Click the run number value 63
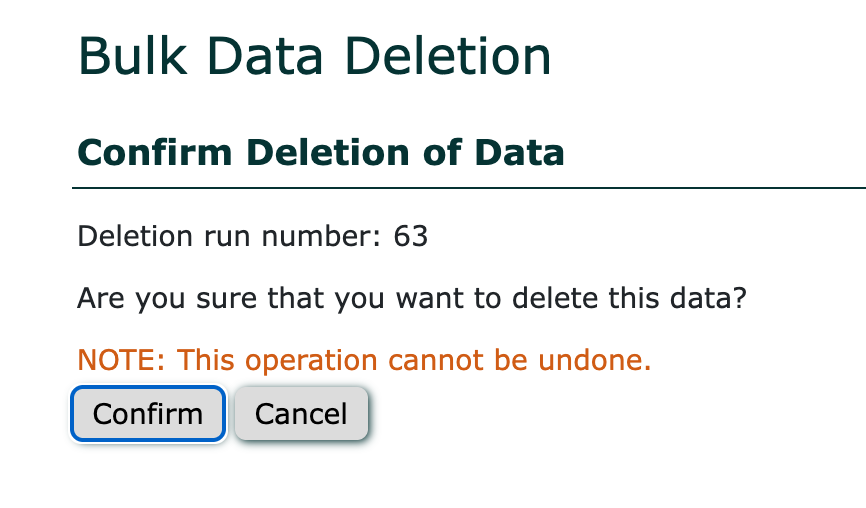Screen dimensions: 866x508 tap(410, 236)
